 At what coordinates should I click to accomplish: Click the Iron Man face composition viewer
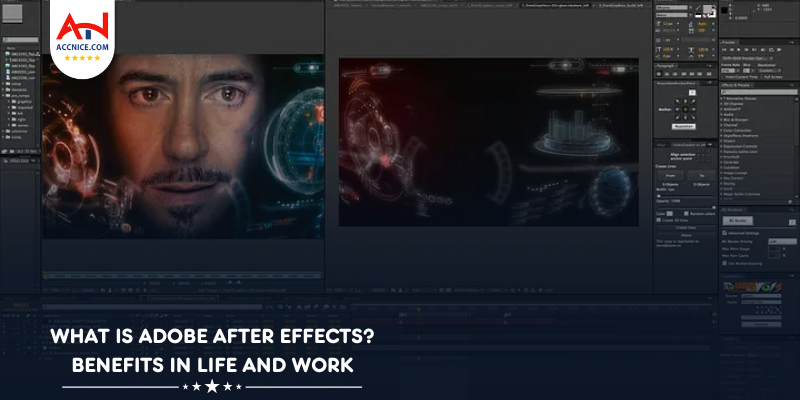[x=183, y=146]
